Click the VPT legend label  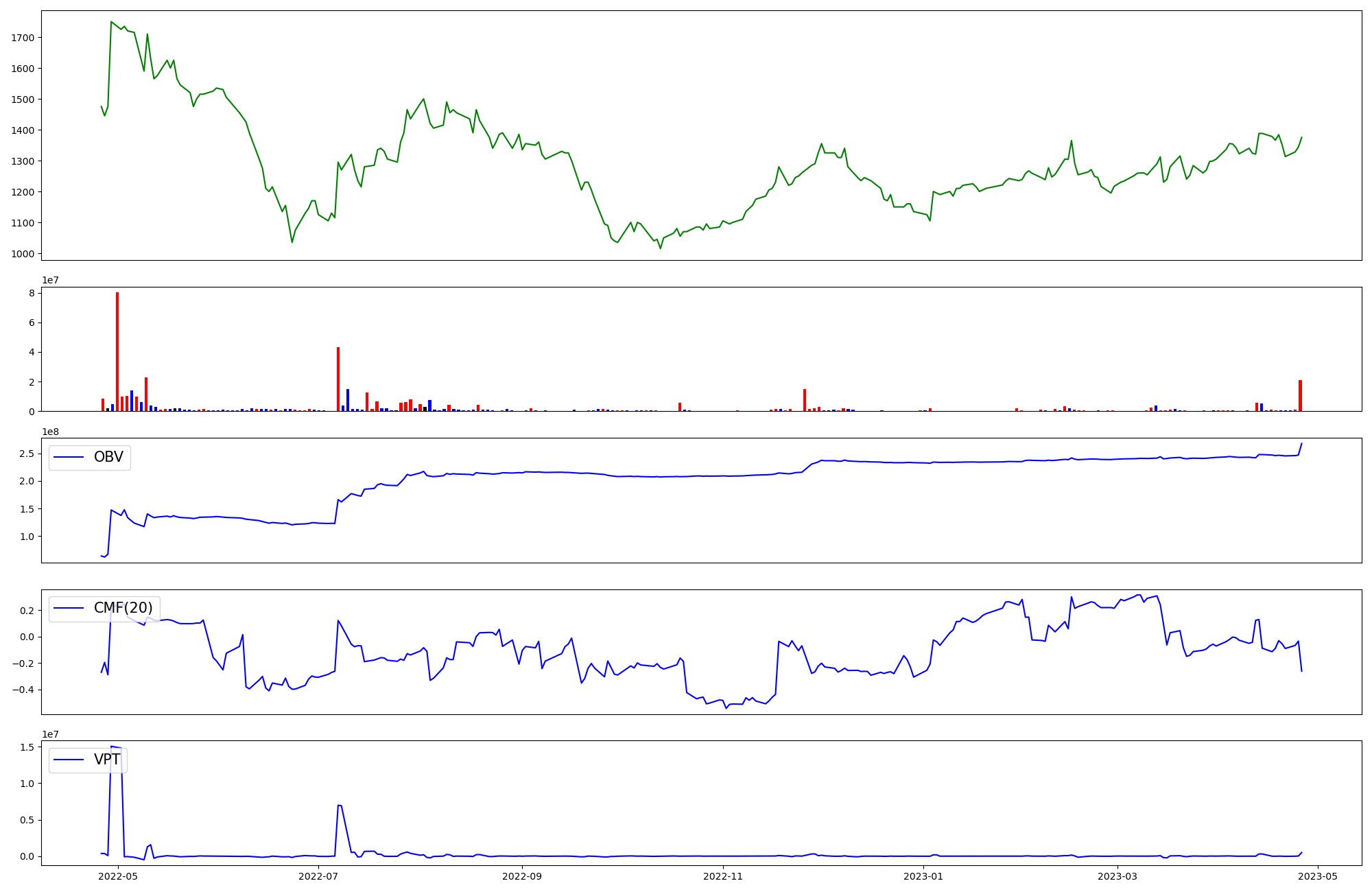tap(107, 760)
